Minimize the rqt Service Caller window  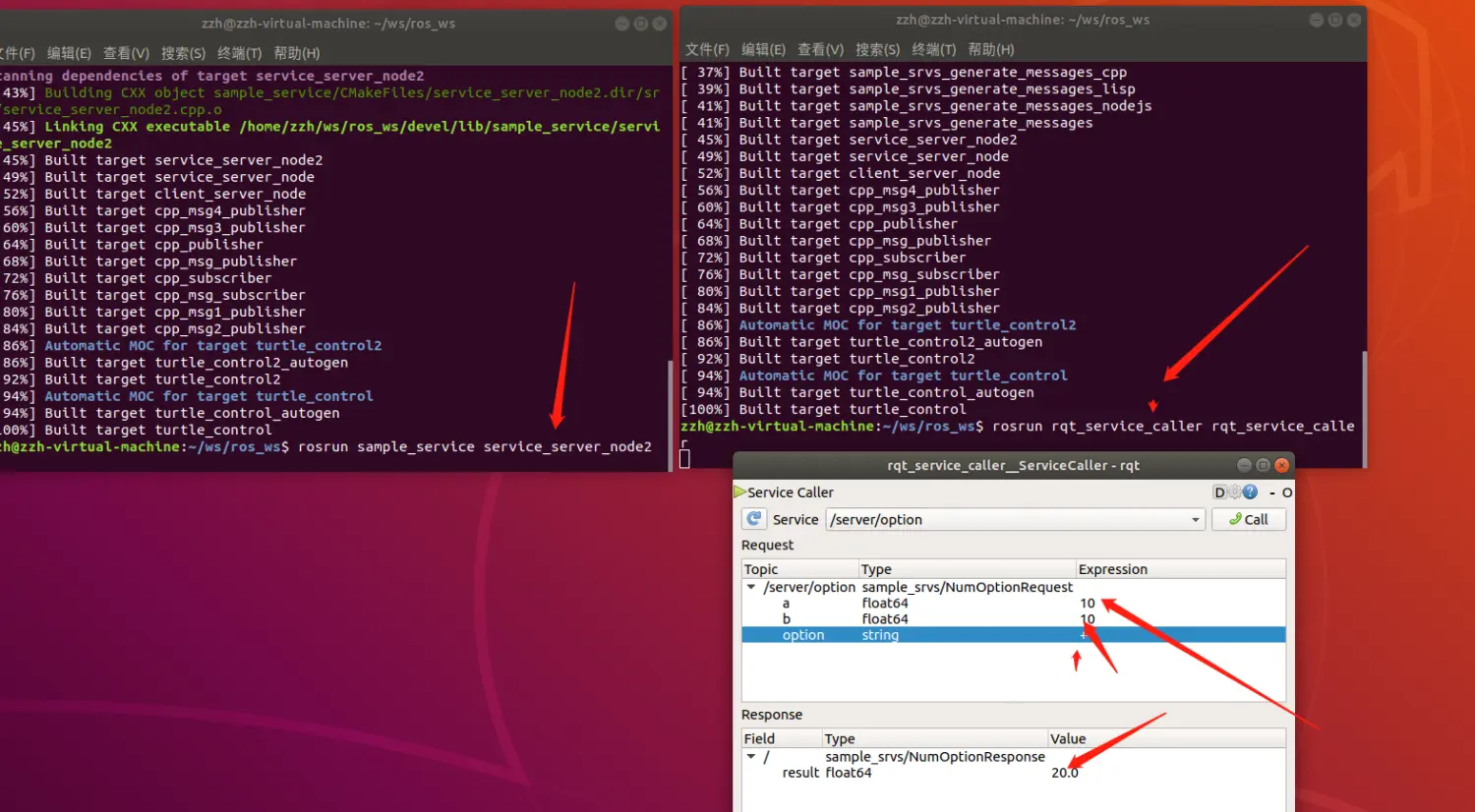coord(1244,465)
